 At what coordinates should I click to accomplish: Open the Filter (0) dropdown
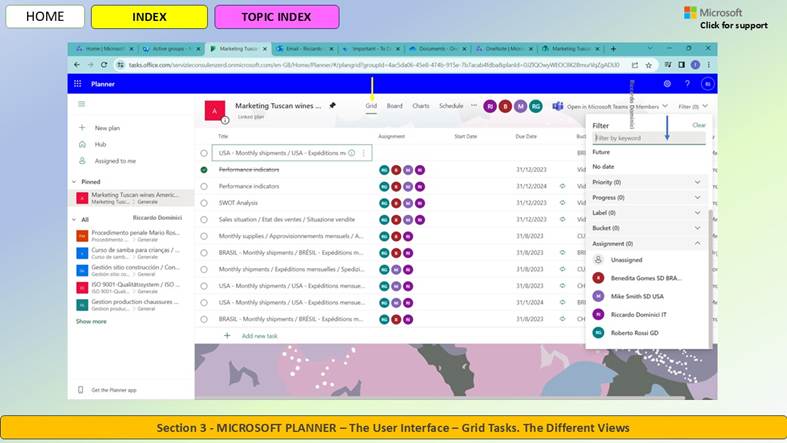click(x=693, y=106)
